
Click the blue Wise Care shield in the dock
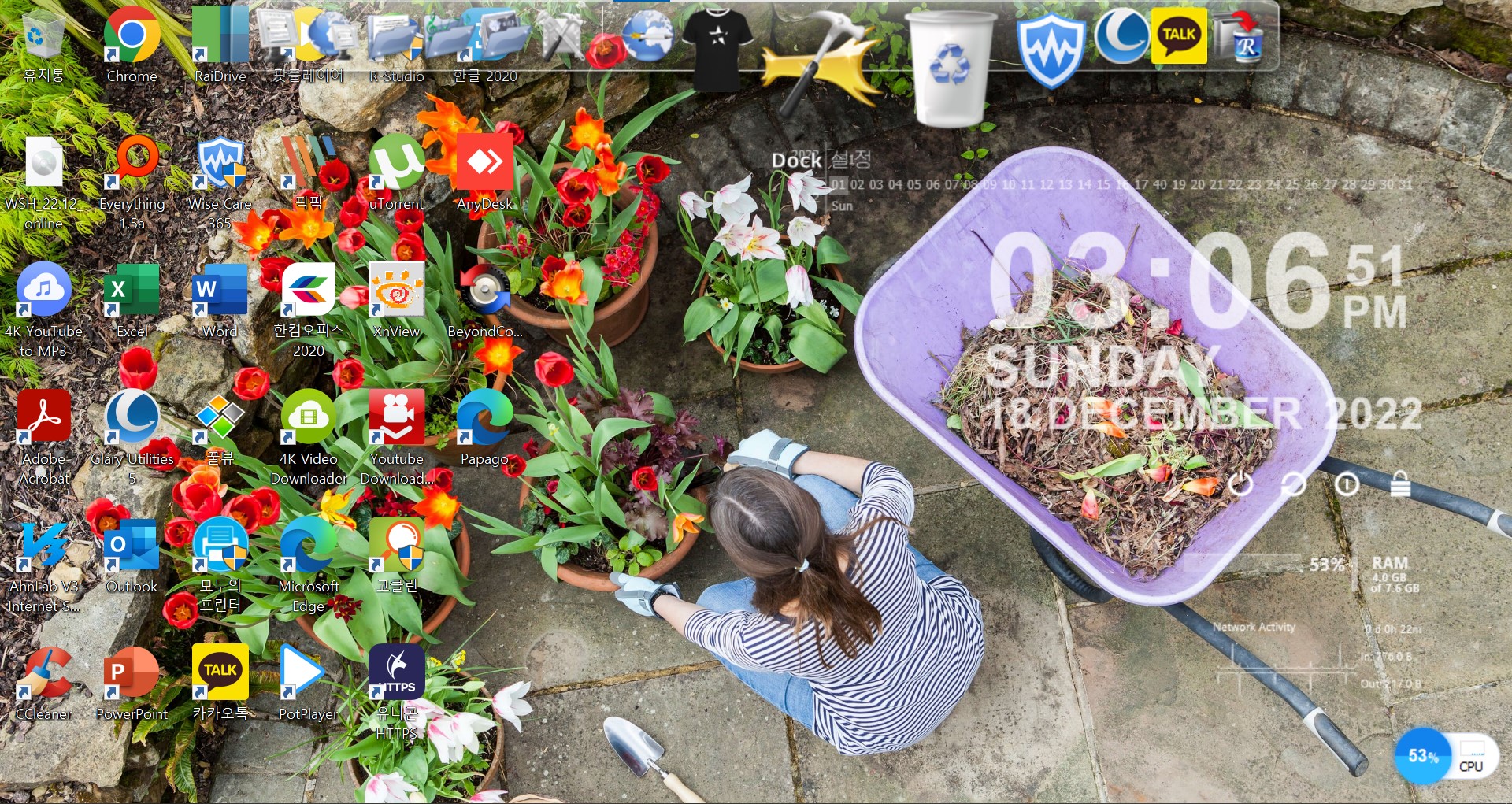[1051, 51]
